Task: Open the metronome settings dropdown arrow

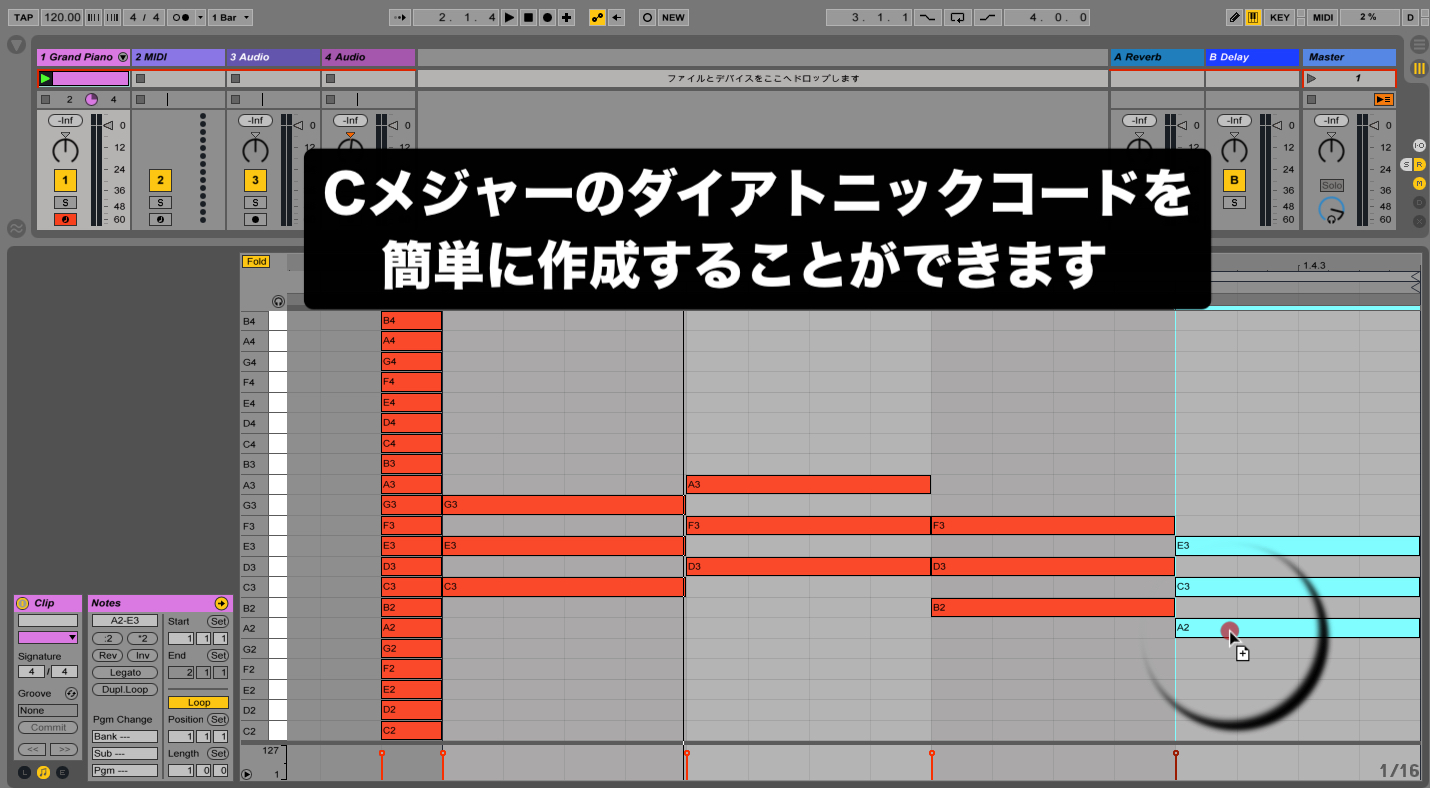Action: point(200,17)
